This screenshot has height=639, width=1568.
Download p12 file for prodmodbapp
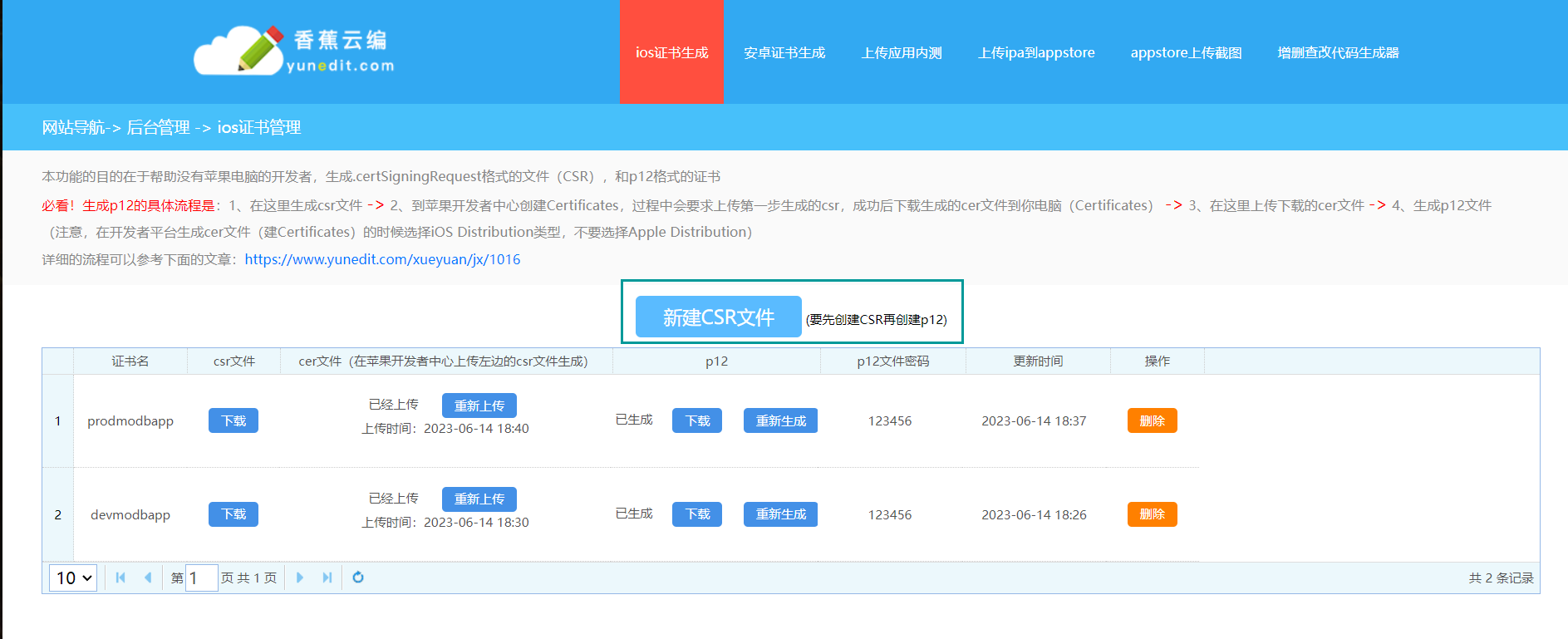click(x=697, y=420)
